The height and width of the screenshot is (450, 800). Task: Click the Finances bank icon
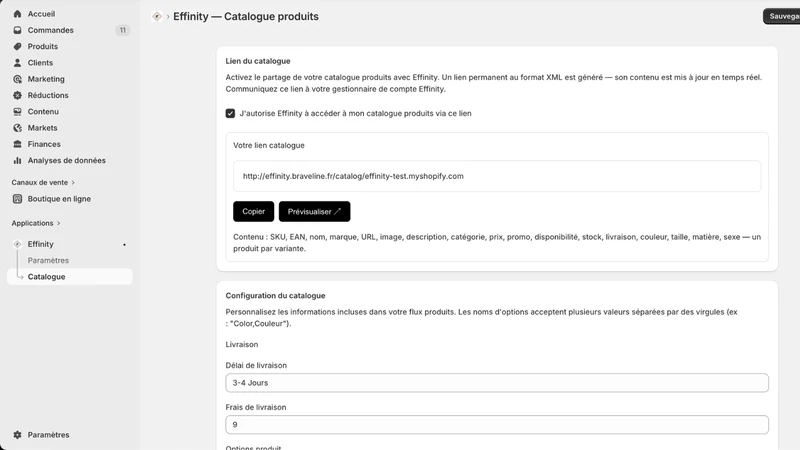(x=17, y=144)
